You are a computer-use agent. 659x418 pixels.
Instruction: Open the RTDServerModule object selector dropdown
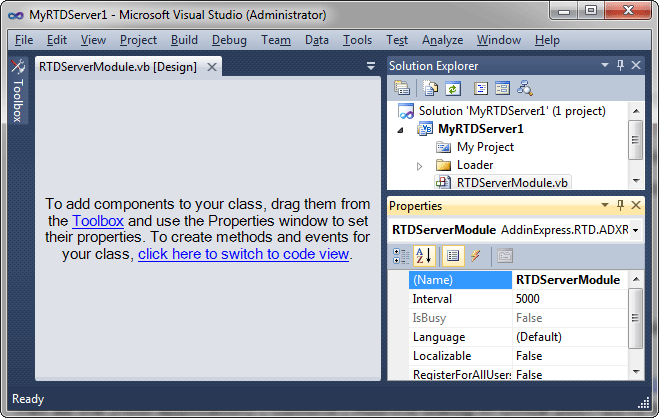pos(635,230)
